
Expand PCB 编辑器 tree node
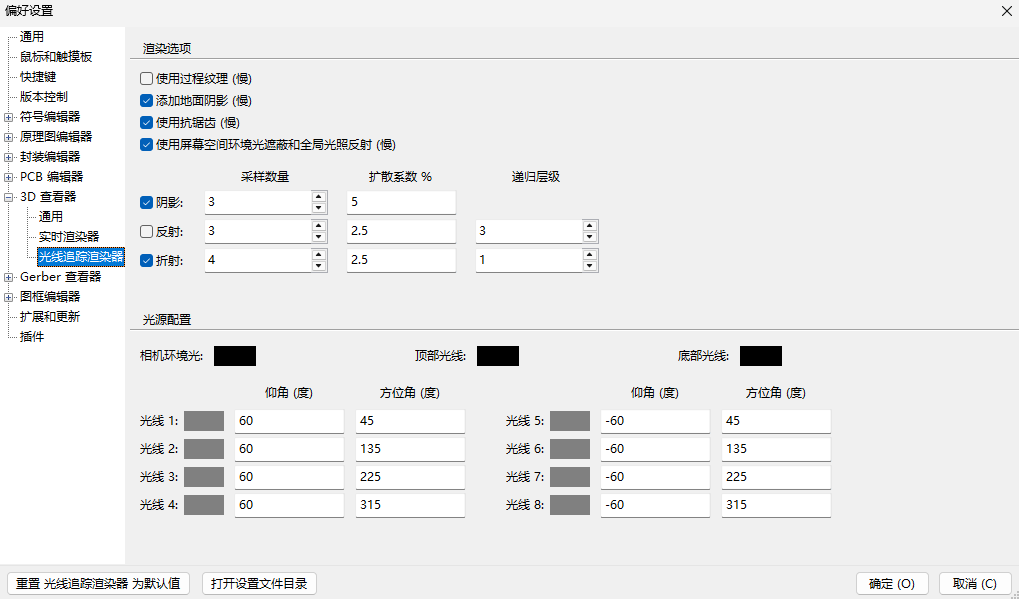8,177
